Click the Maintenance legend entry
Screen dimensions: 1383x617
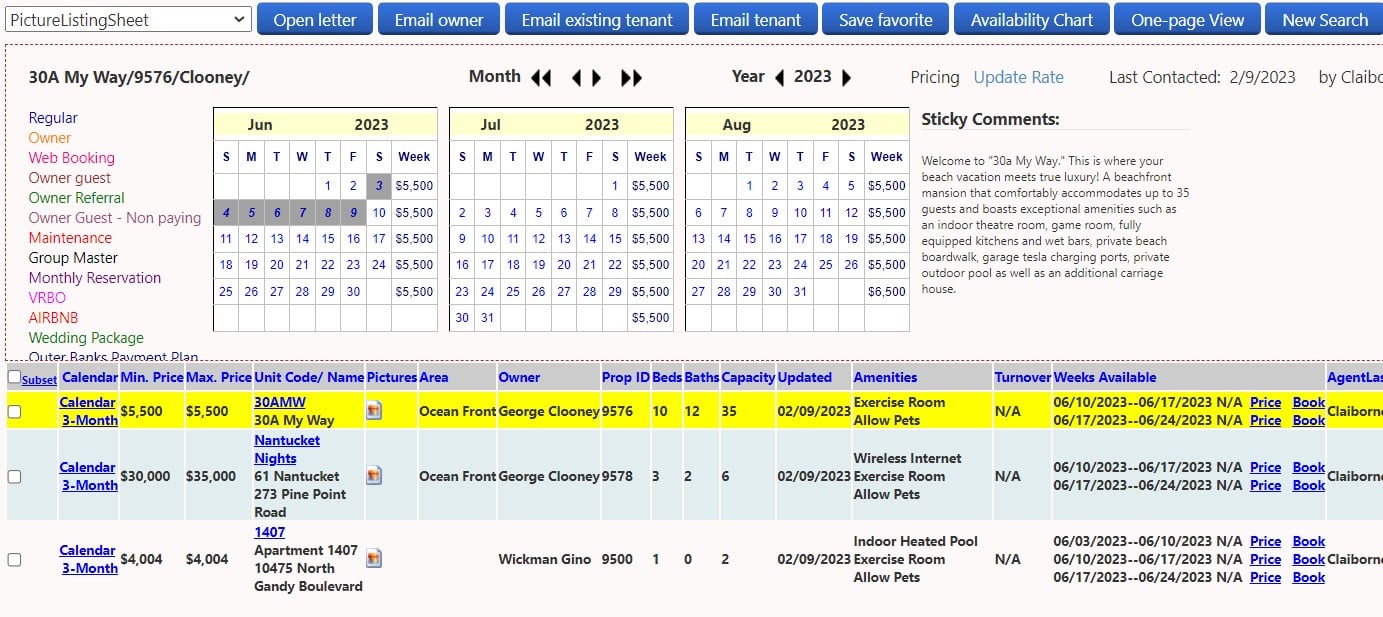pyautogui.click(x=70, y=237)
